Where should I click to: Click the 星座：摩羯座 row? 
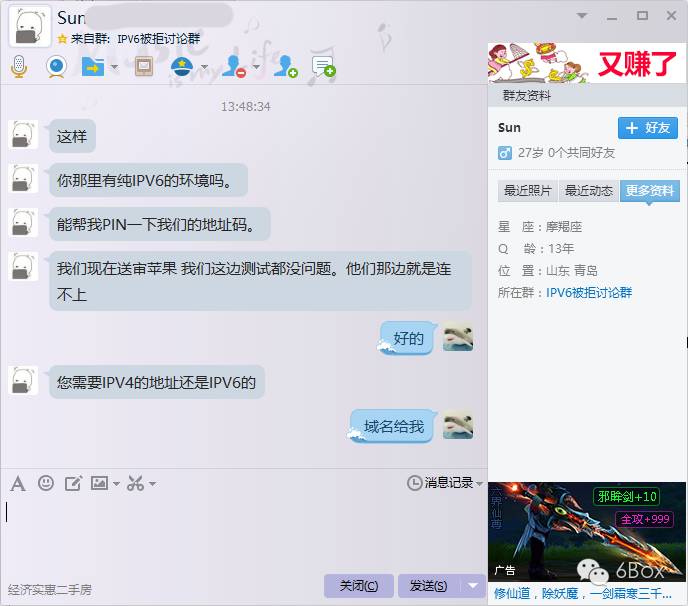coord(540,227)
